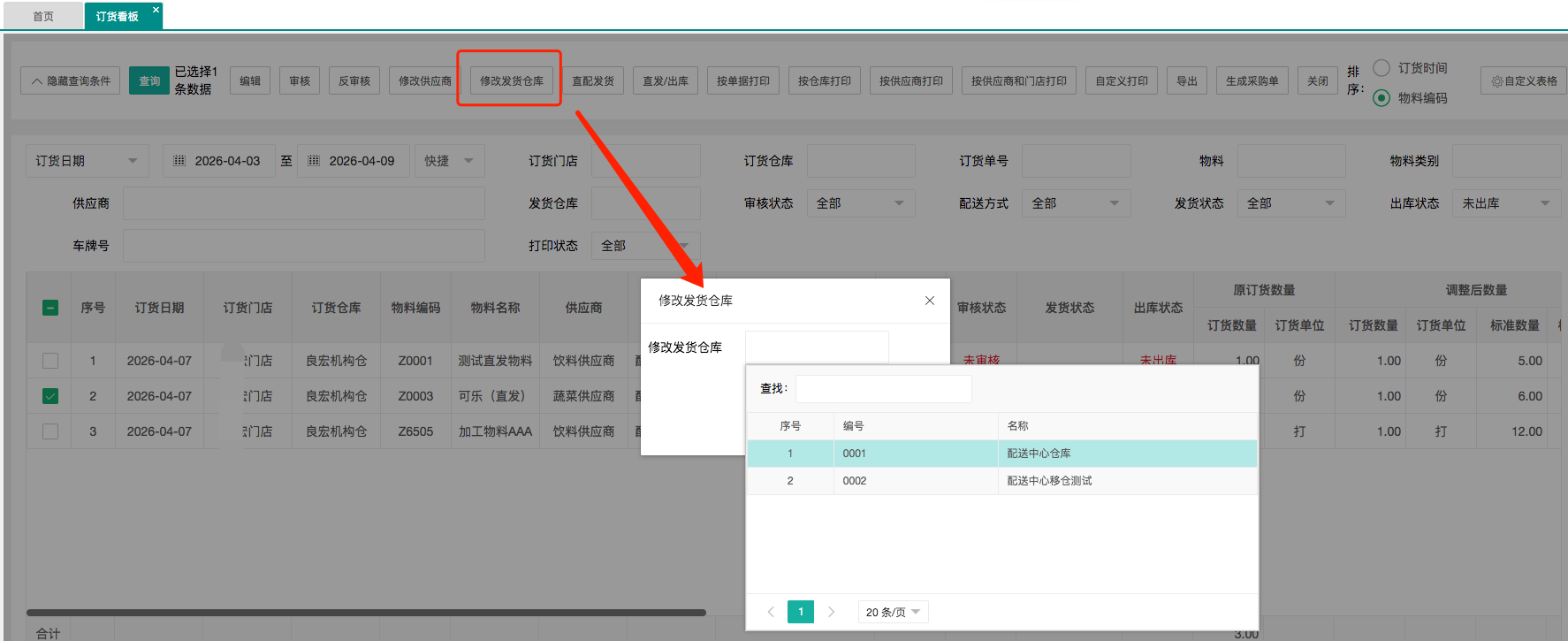The width and height of the screenshot is (1568, 641).
Task: Open the 20 条/页 page size dropdown
Action: 893,612
